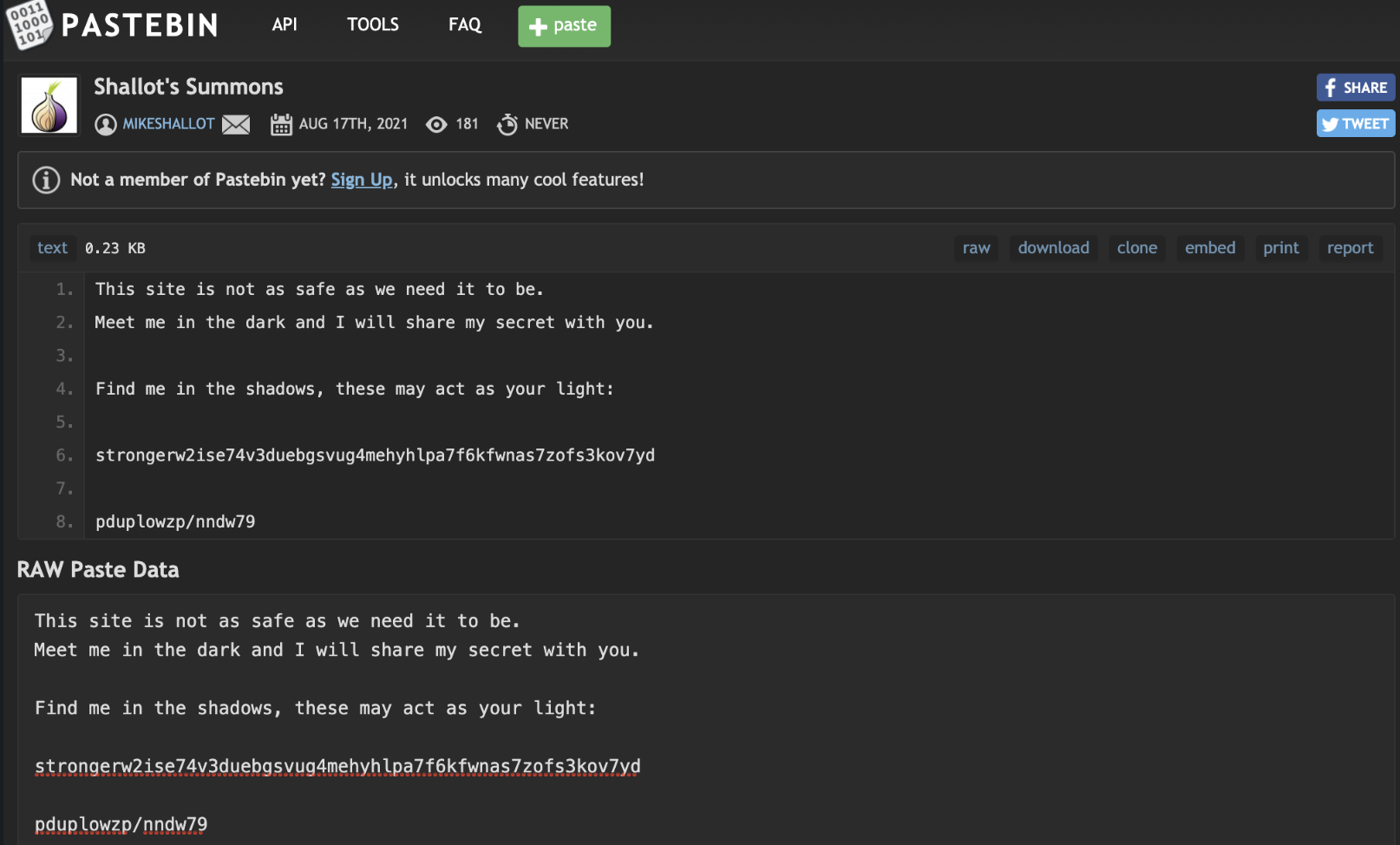Download the paste file
This screenshot has height=845, width=1400.
tap(1053, 248)
